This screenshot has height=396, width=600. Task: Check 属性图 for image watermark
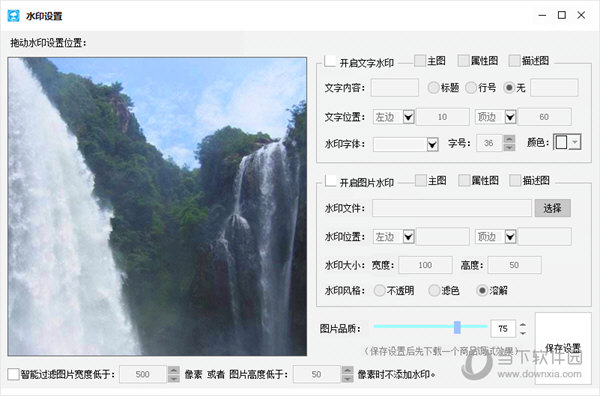tap(464, 181)
